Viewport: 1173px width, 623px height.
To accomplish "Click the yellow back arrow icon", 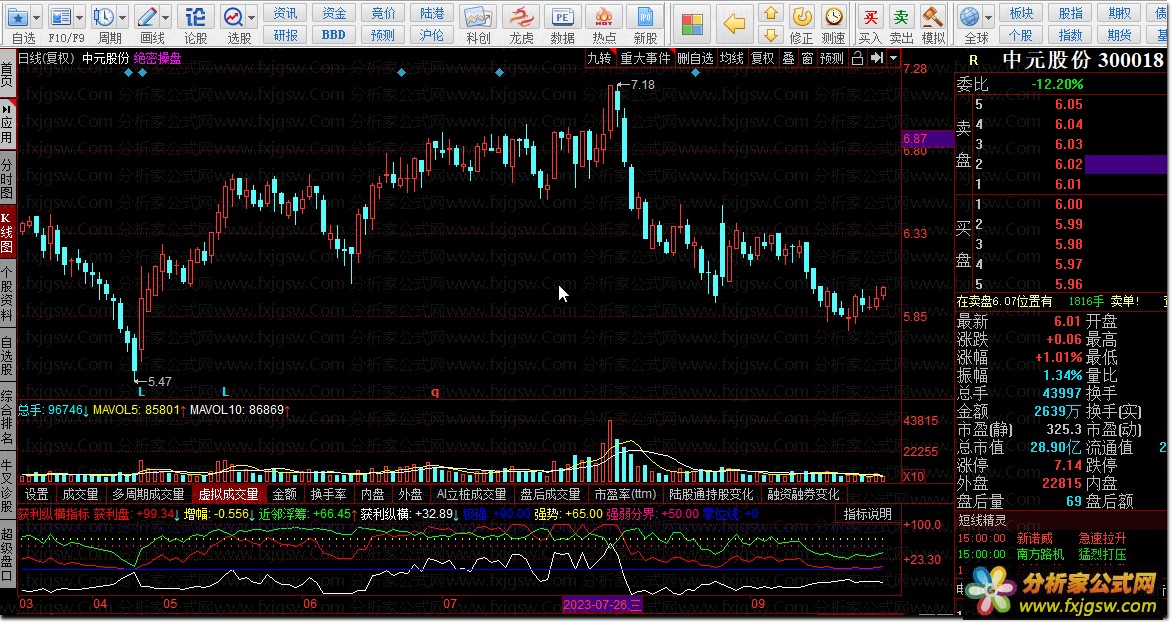I will pos(735,24).
